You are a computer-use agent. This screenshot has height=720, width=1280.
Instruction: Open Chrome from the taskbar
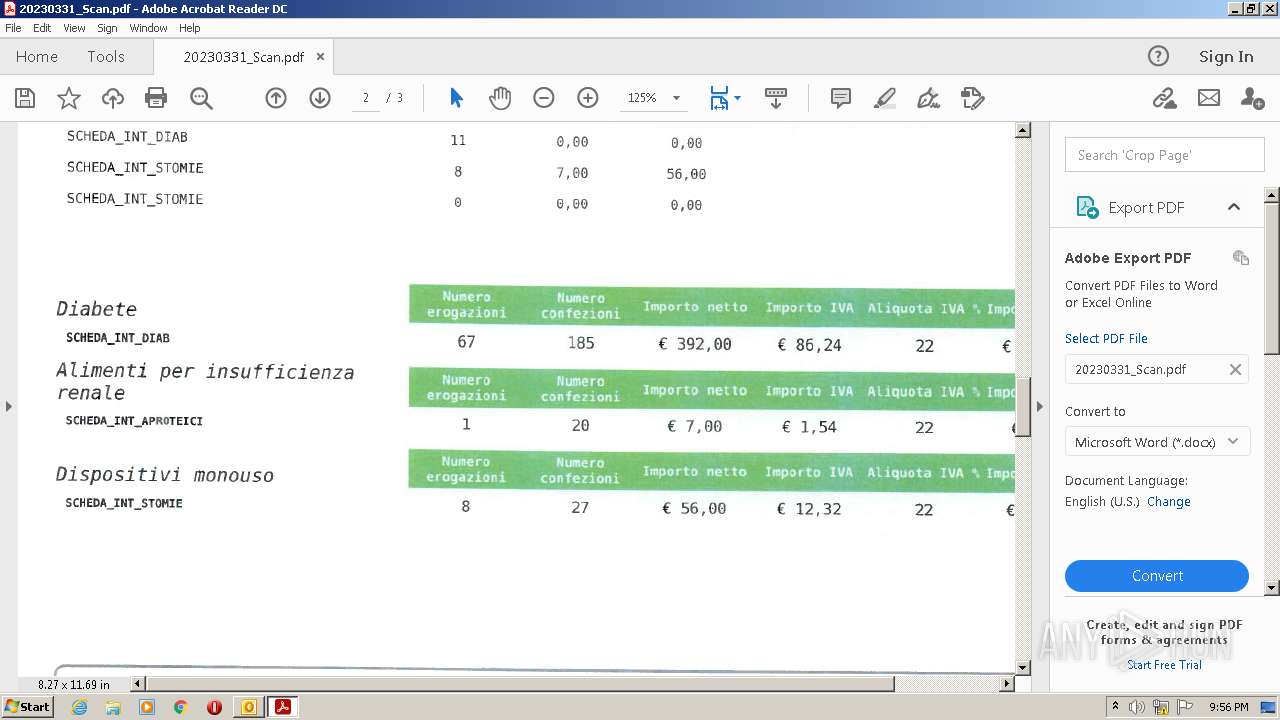coord(181,707)
